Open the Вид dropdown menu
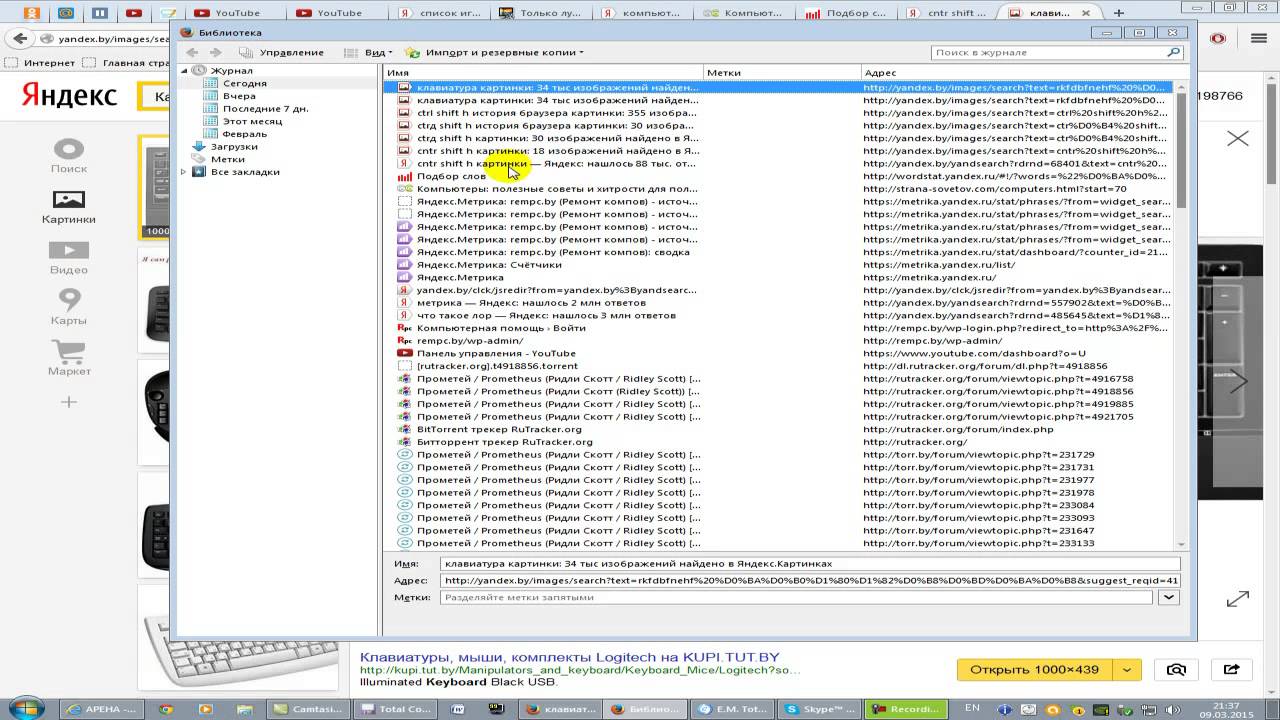 [x=366, y=52]
